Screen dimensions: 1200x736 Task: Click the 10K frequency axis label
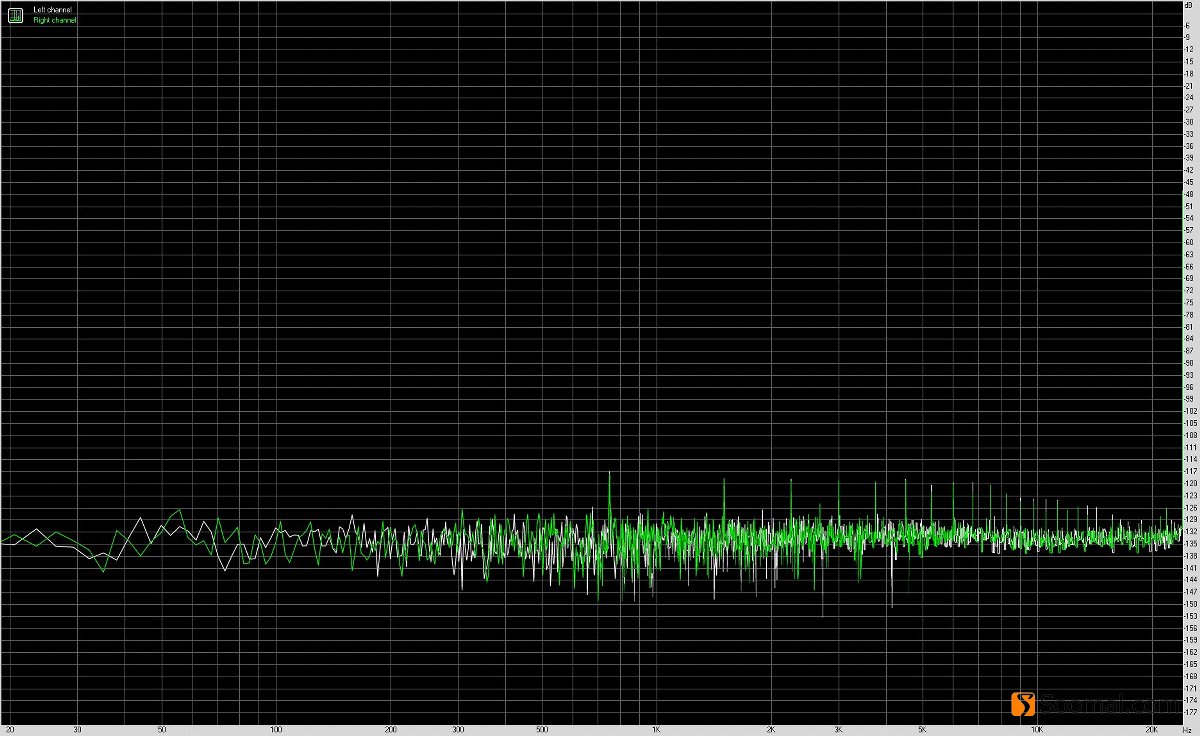click(x=1037, y=730)
